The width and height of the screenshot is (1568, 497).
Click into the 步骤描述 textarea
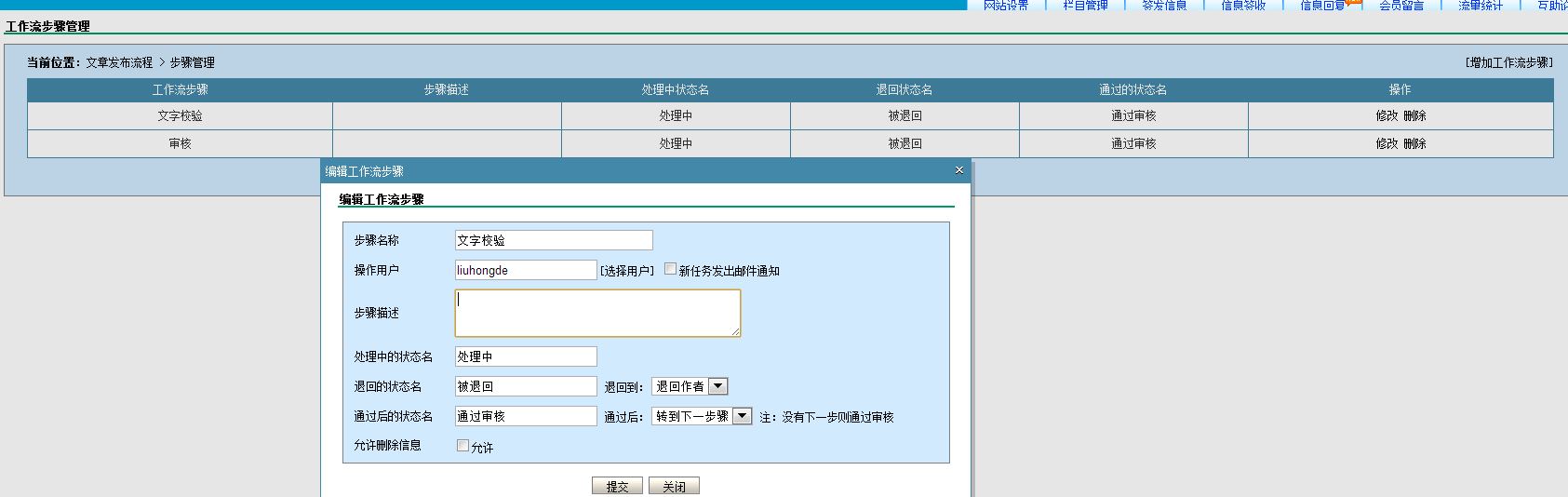(x=597, y=313)
